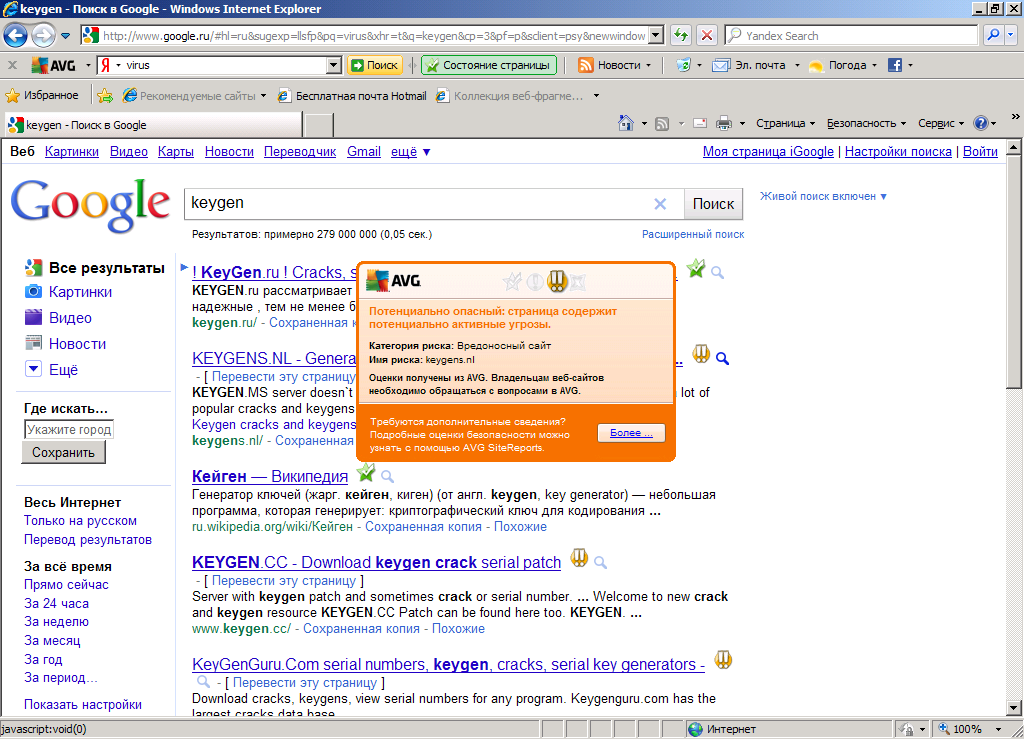Click green AVG rating beside Кейген Википедия
This screenshot has height=740, width=1024.
pyautogui.click(x=366, y=472)
